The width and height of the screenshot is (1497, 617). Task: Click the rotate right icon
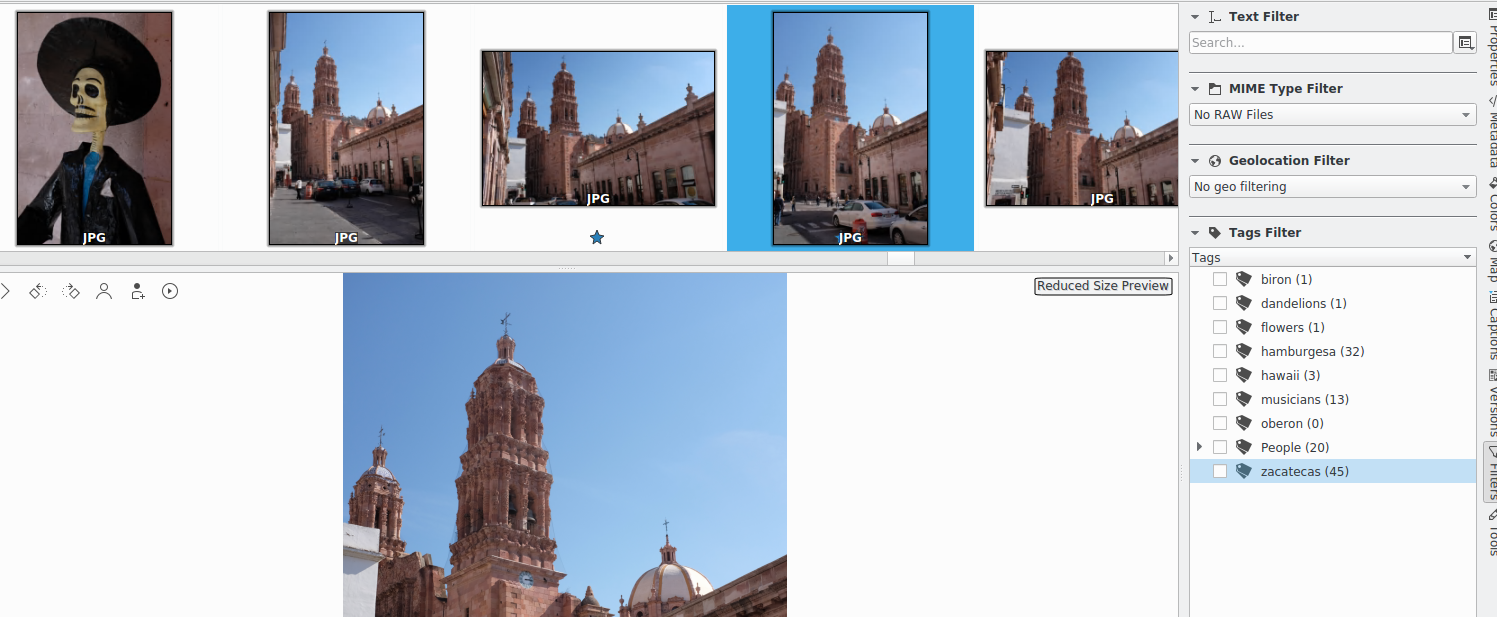coord(71,291)
